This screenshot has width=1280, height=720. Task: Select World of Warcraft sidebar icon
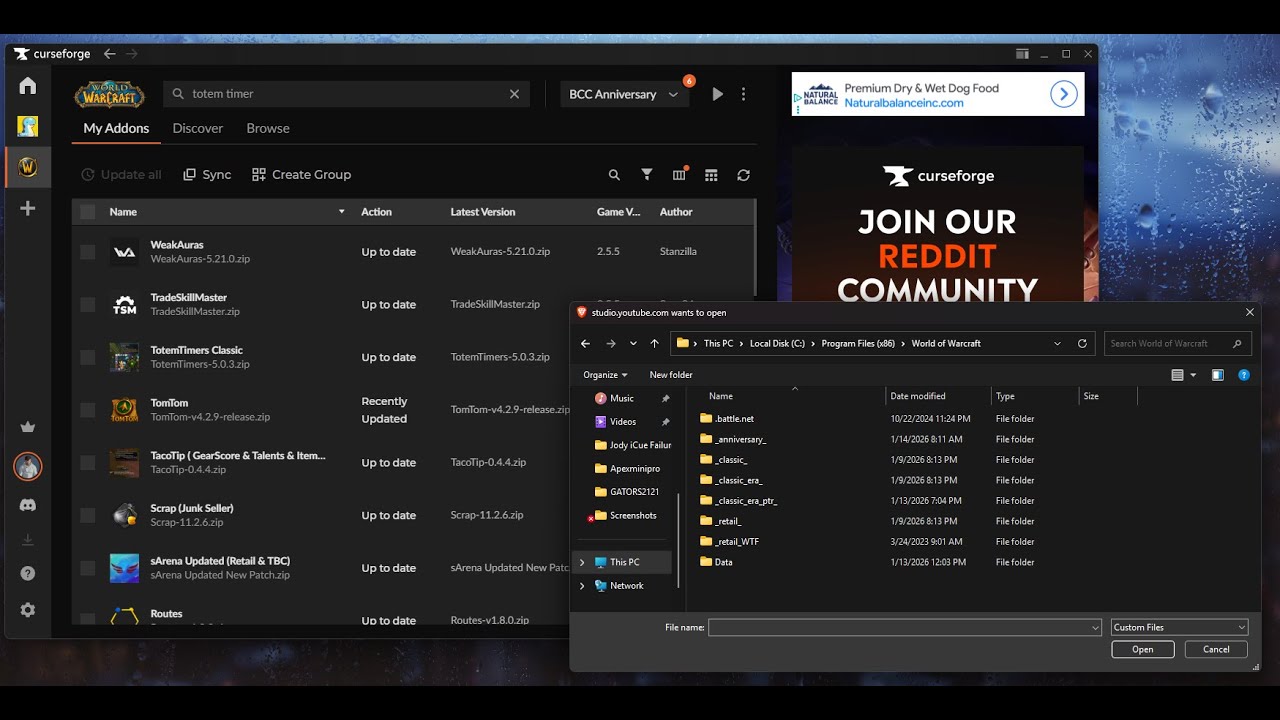pos(28,167)
